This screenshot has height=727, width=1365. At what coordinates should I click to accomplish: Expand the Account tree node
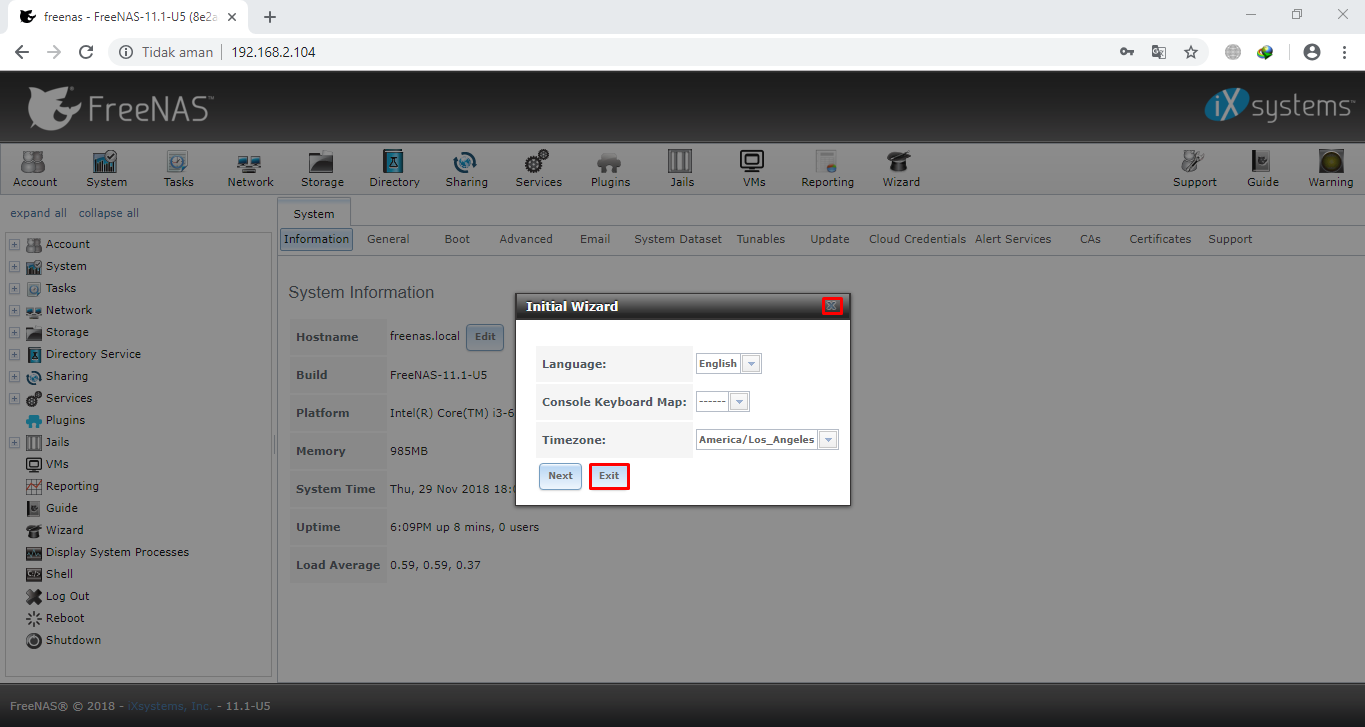(x=14, y=244)
